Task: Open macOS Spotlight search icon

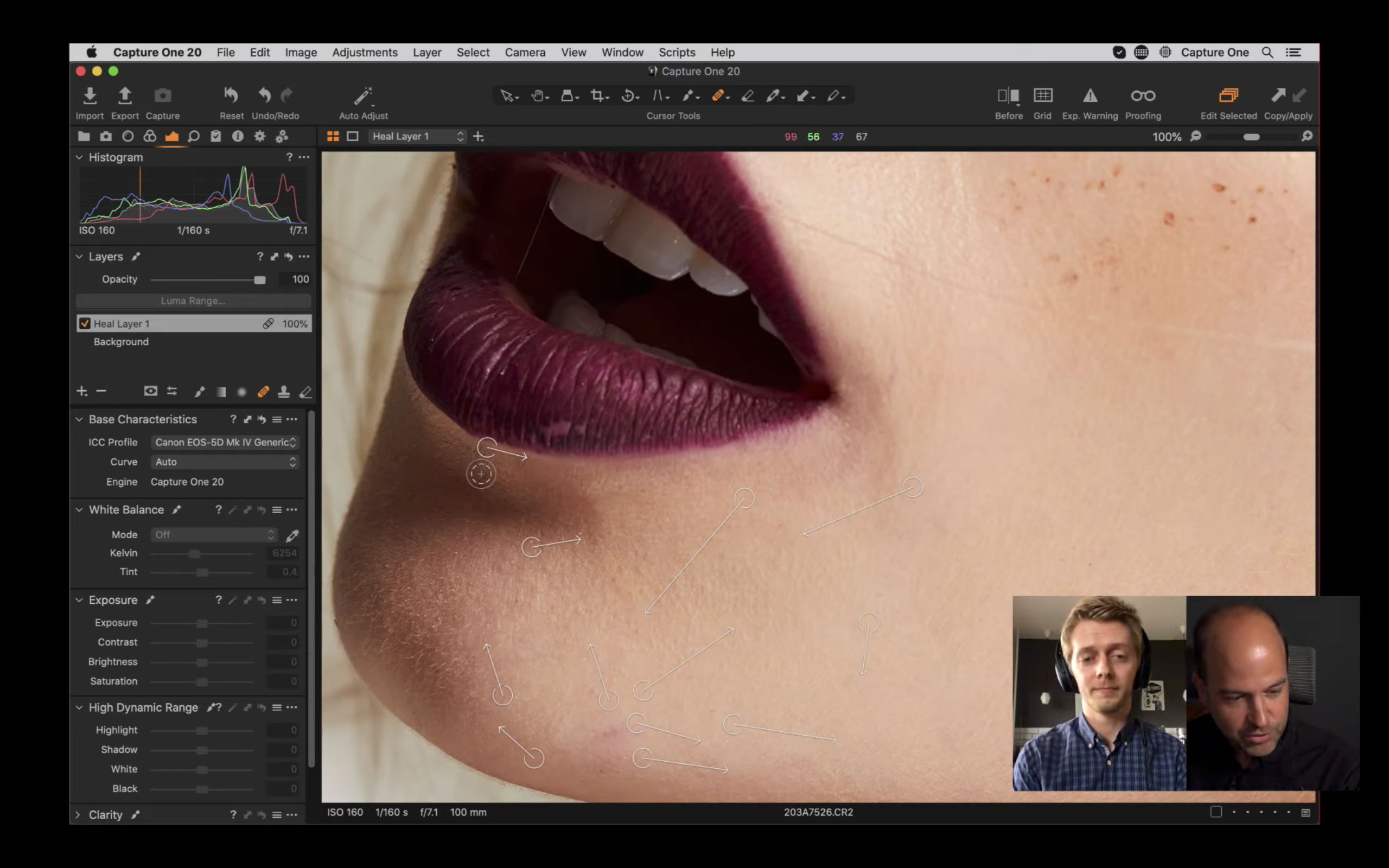Action: (x=1267, y=52)
